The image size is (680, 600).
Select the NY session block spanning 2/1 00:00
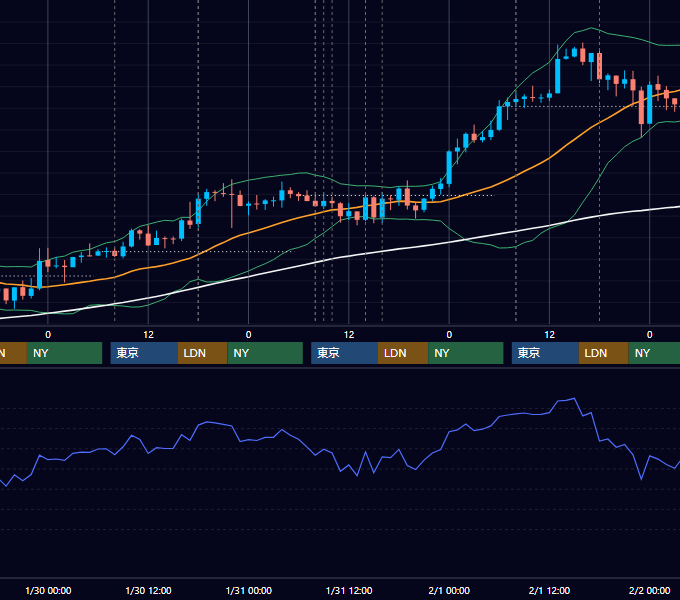(x=466, y=353)
